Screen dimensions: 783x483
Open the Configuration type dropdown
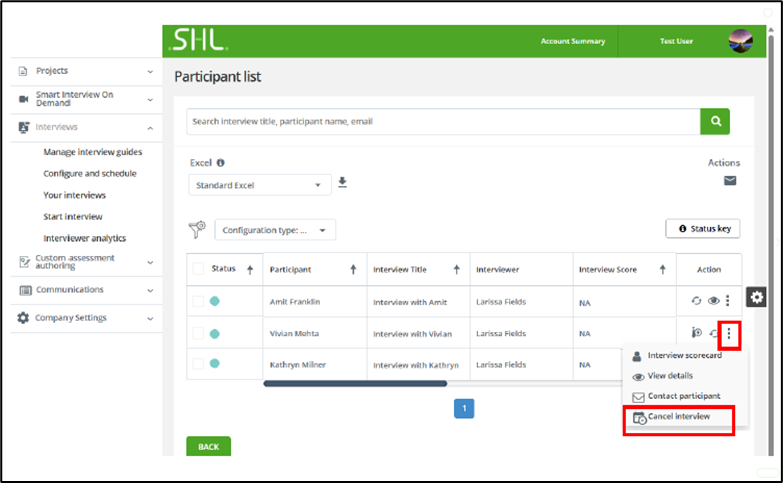coord(275,230)
